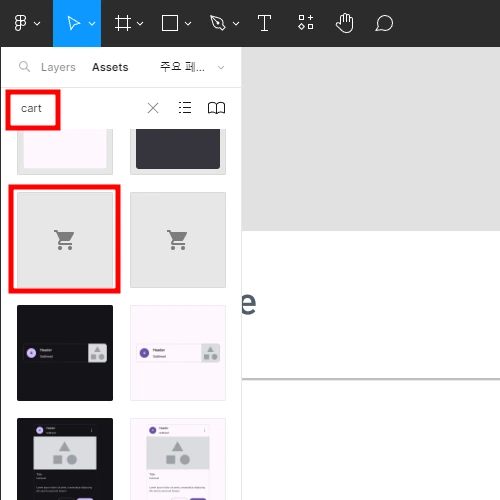The image size is (500, 500).
Task: Select the light pink component thumbnail
Action: click(65, 152)
